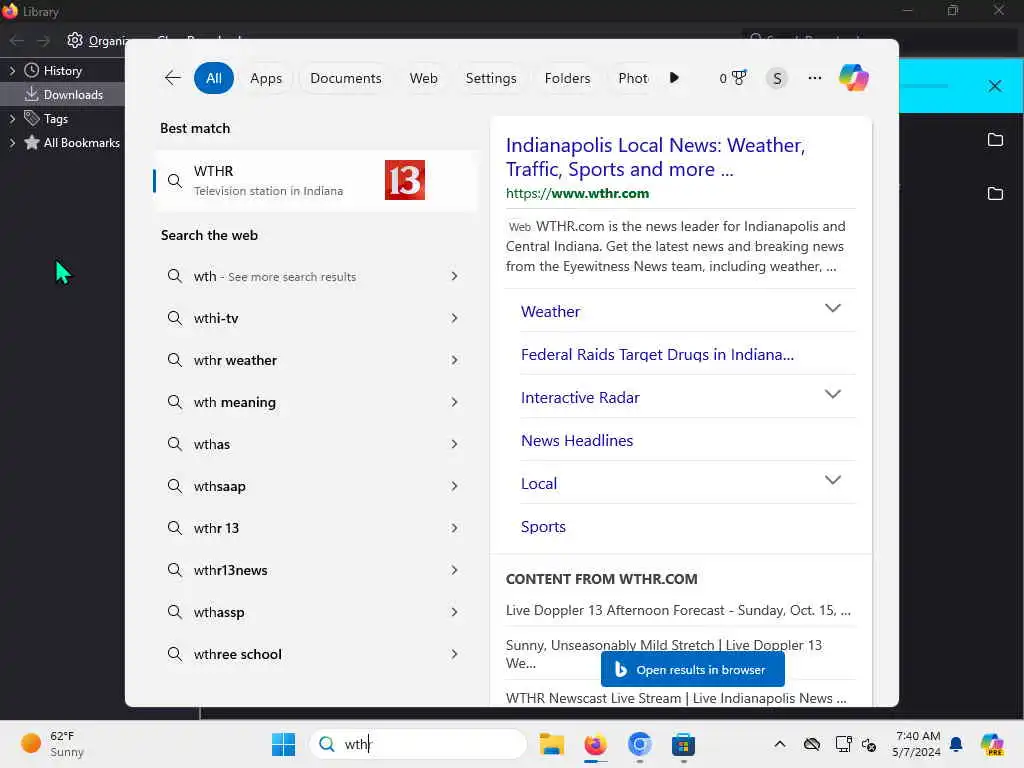
Task: Click the taskbar search box containing wth
Action: pyautogui.click(x=418, y=744)
